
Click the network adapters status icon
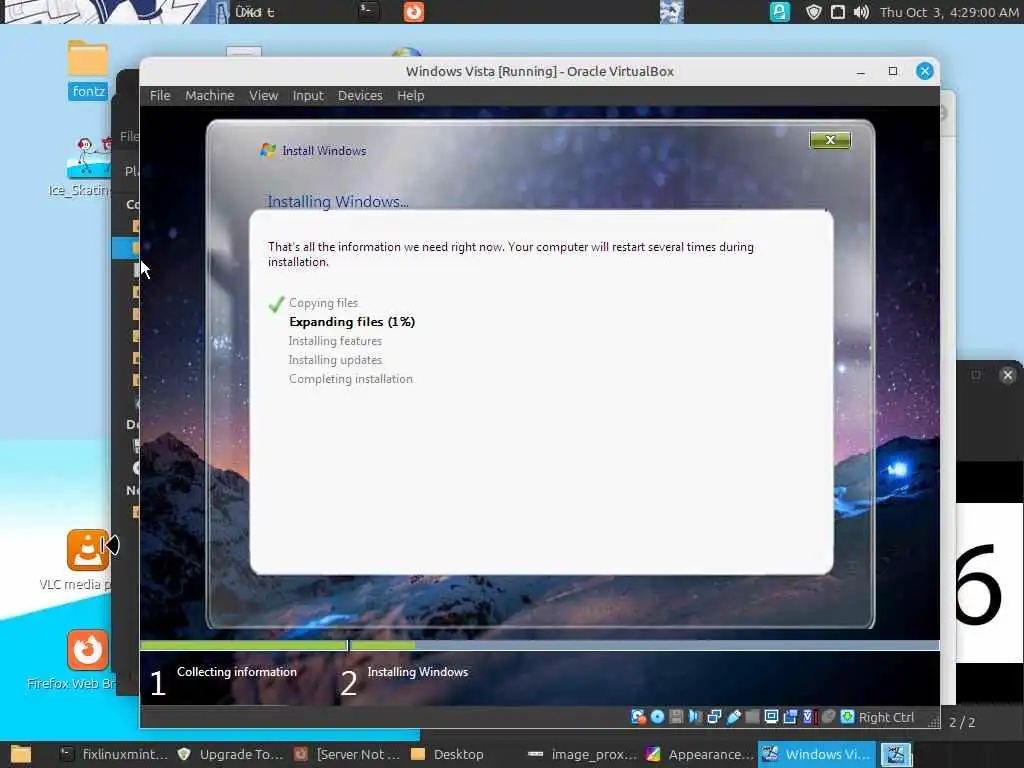[x=714, y=717]
